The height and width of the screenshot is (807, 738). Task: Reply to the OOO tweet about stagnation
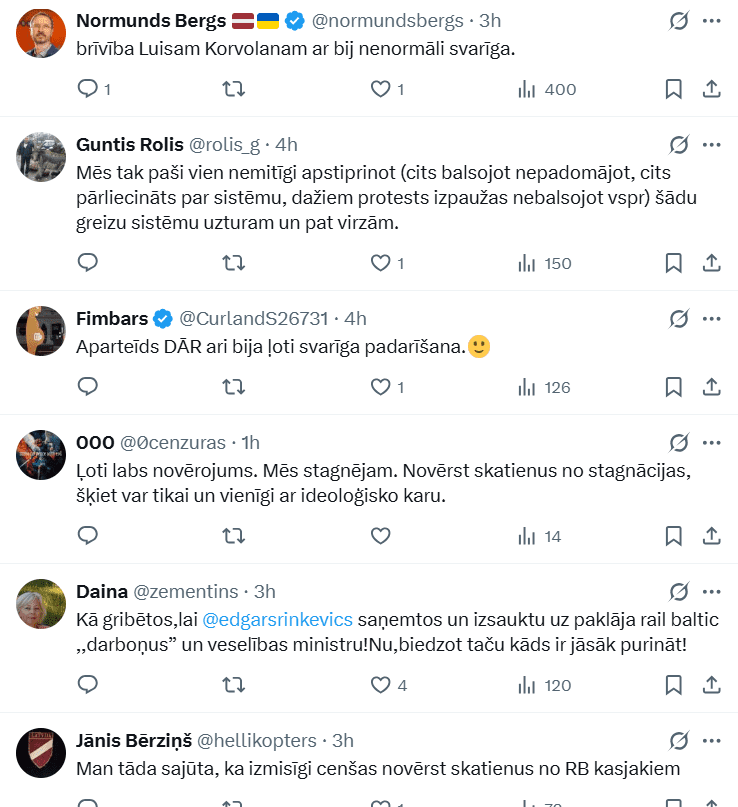[88, 536]
